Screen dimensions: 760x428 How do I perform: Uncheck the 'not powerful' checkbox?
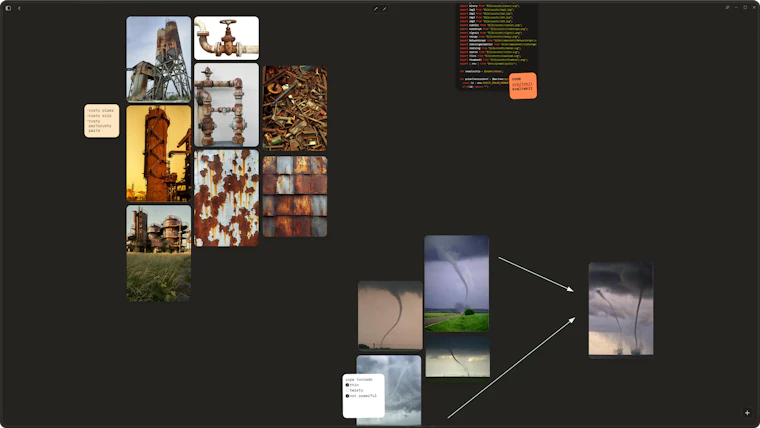(347, 396)
